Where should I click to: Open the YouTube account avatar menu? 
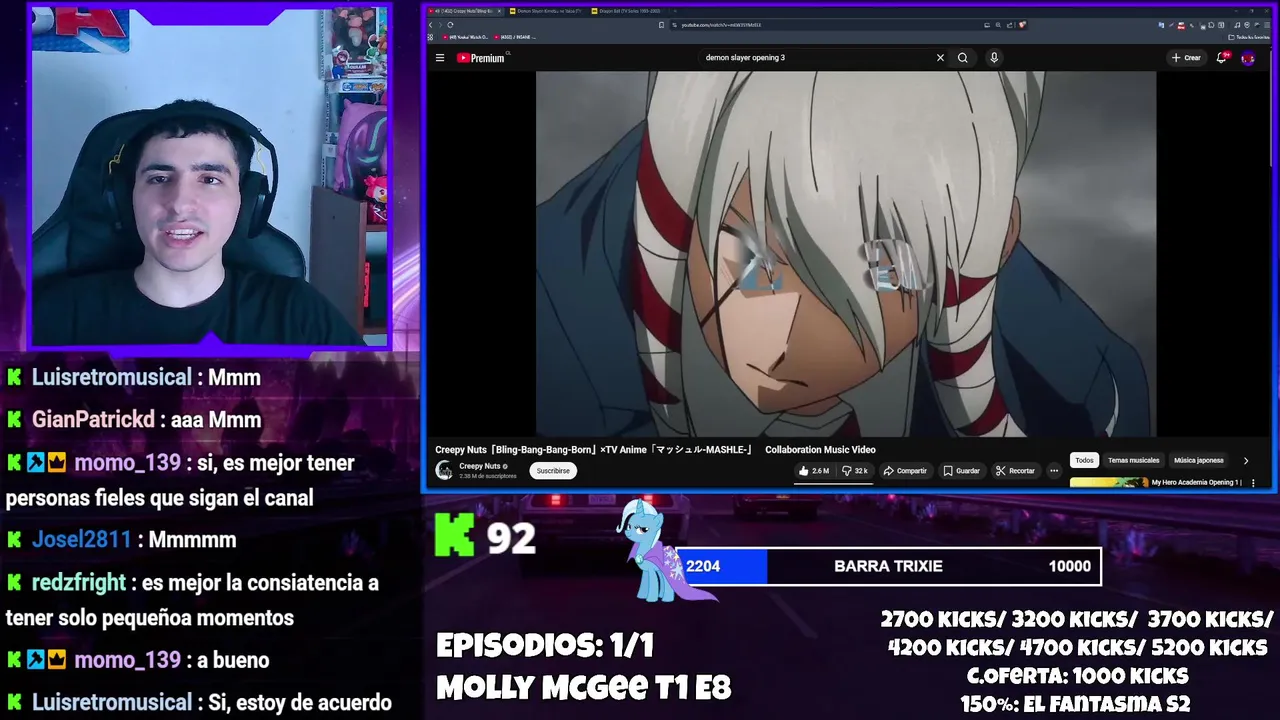[1248, 58]
